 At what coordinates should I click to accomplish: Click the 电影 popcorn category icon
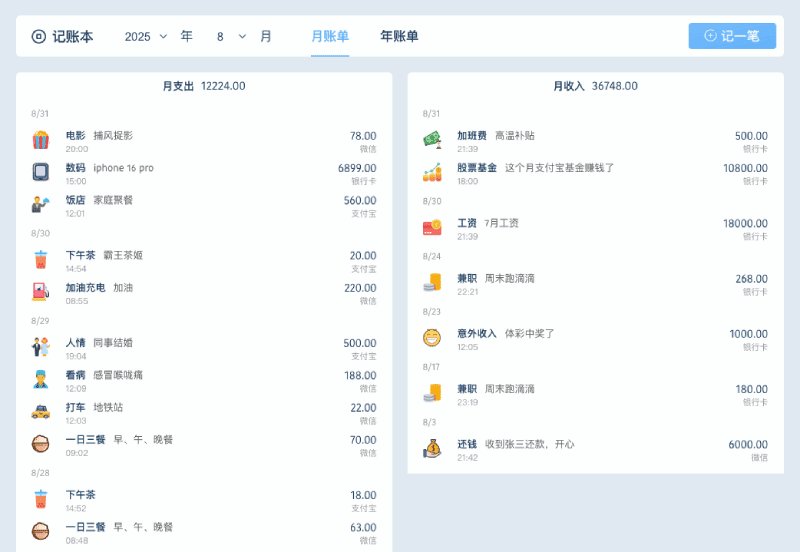(x=40, y=140)
